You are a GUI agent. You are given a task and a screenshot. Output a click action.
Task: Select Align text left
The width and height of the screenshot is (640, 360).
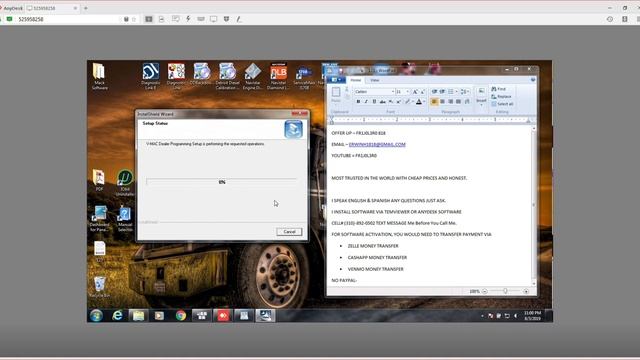point(434,101)
